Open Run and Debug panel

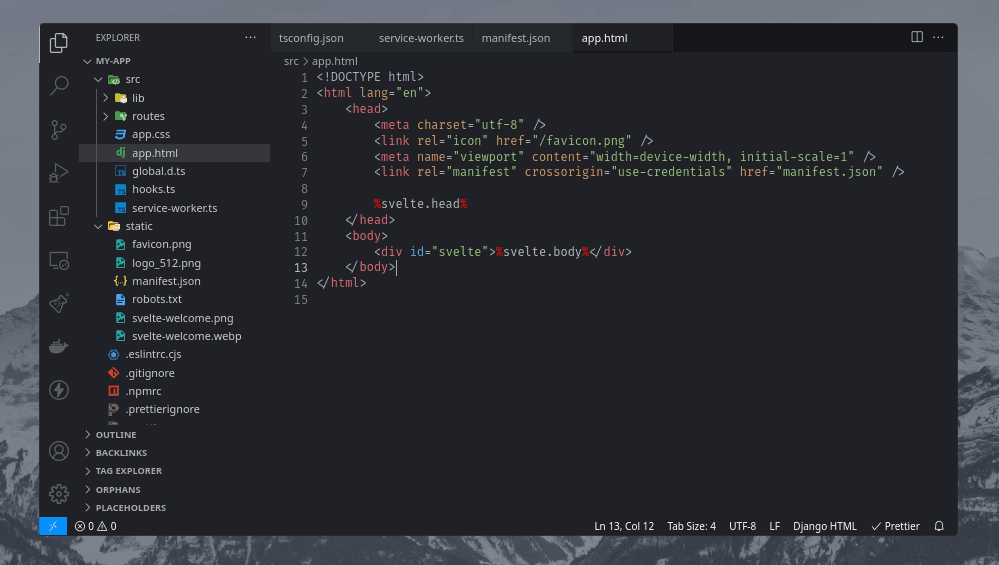(x=59, y=173)
